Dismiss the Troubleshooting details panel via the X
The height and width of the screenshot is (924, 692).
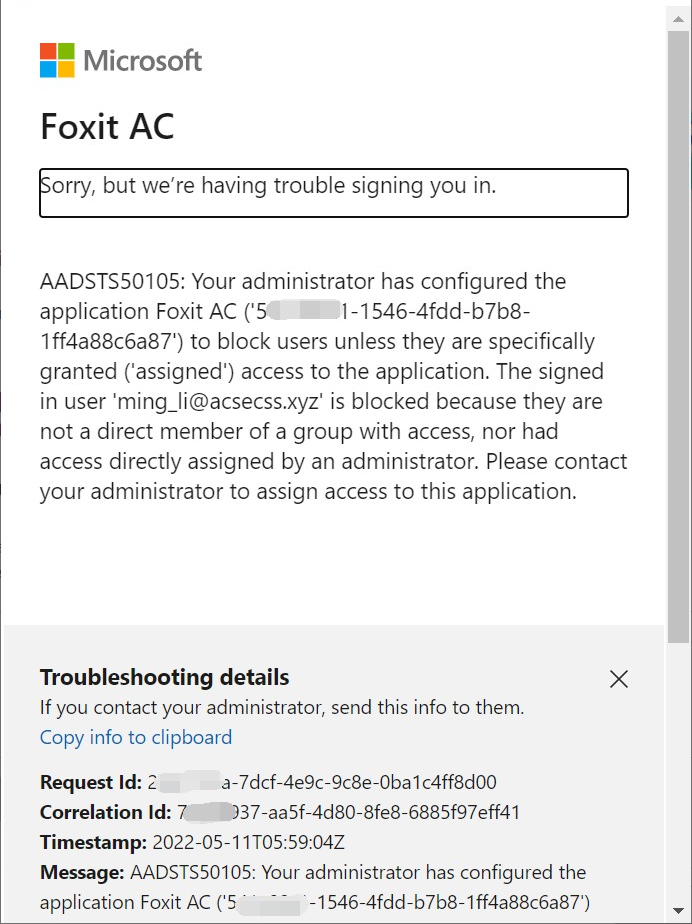pyautogui.click(x=618, y=679)
